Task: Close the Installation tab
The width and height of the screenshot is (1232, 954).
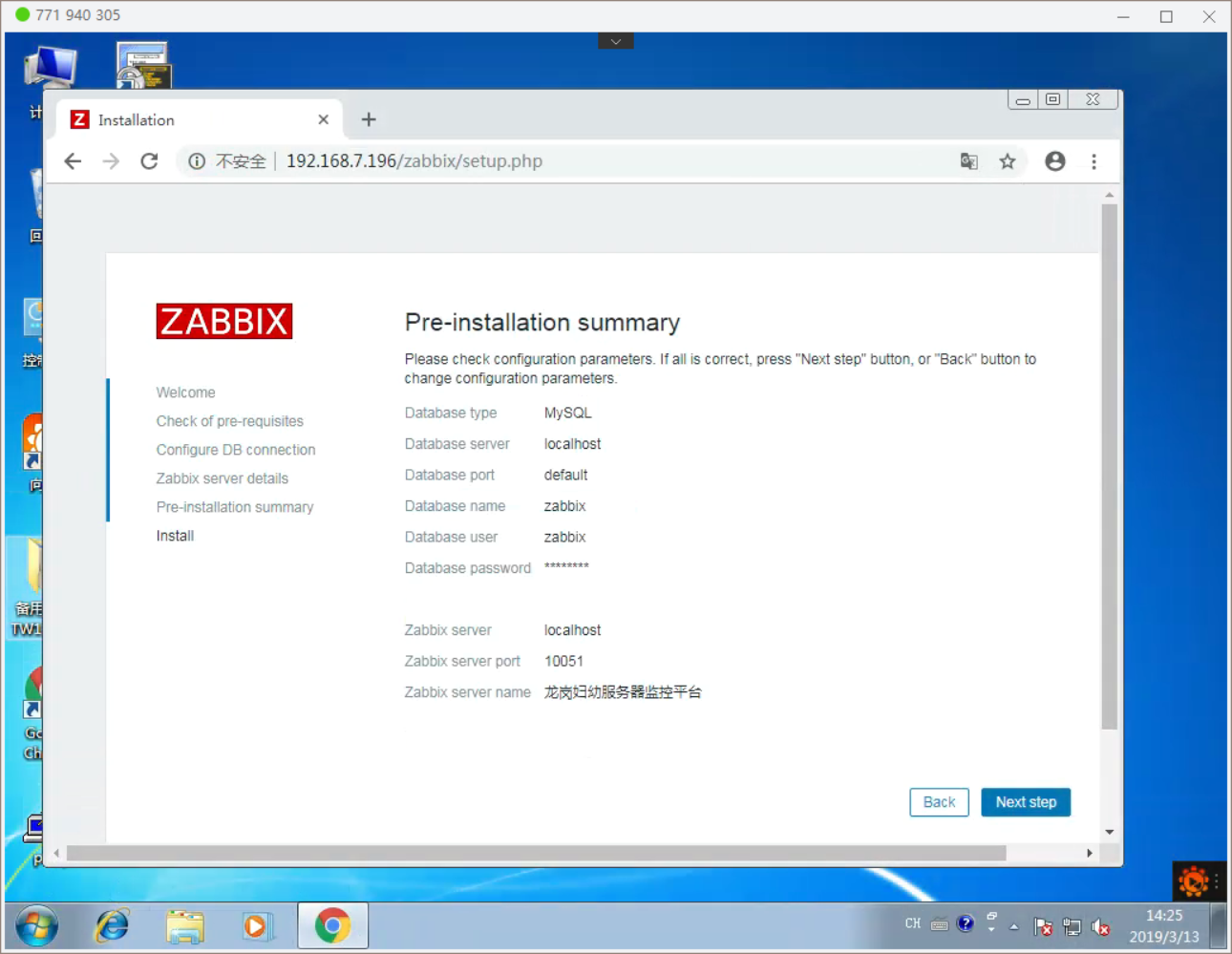Action: [324, 119]
